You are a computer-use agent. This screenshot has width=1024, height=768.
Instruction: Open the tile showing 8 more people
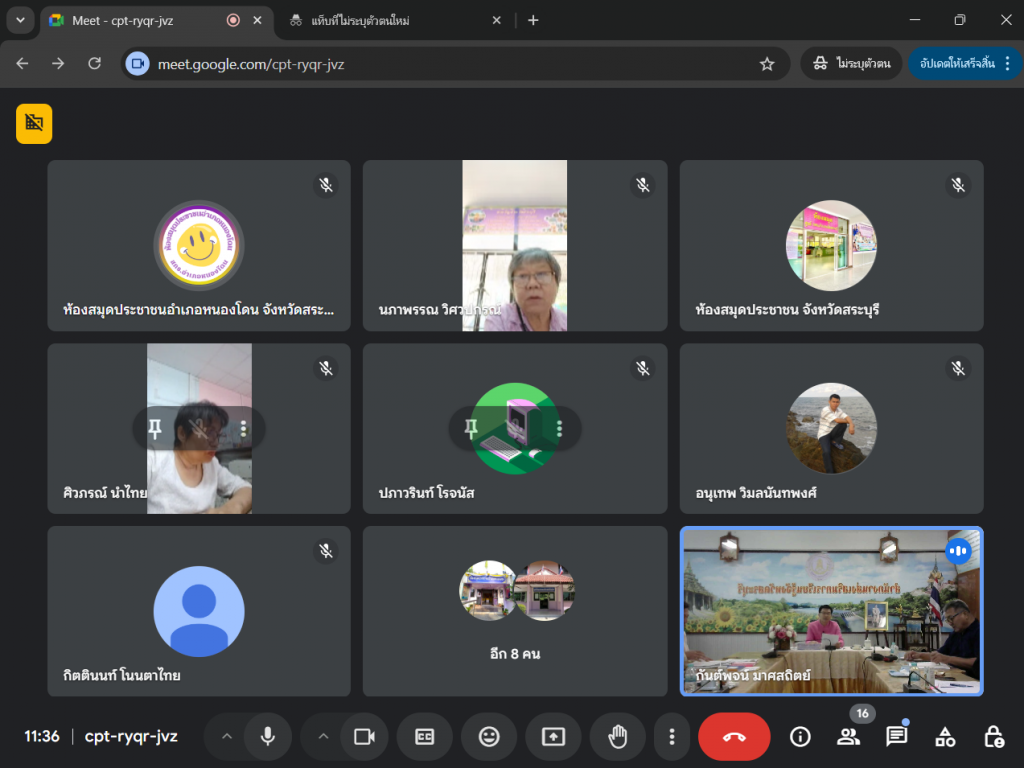coord(515,611)
